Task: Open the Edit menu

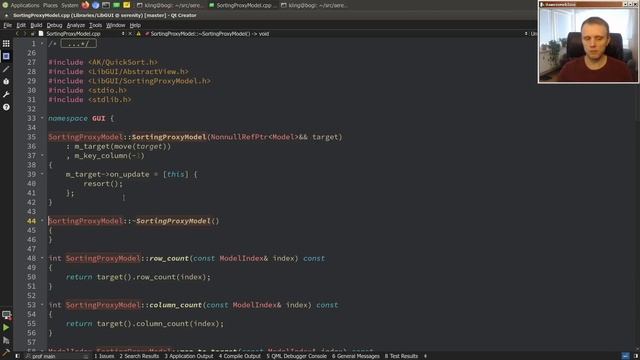Action: (x=21, y=25)
